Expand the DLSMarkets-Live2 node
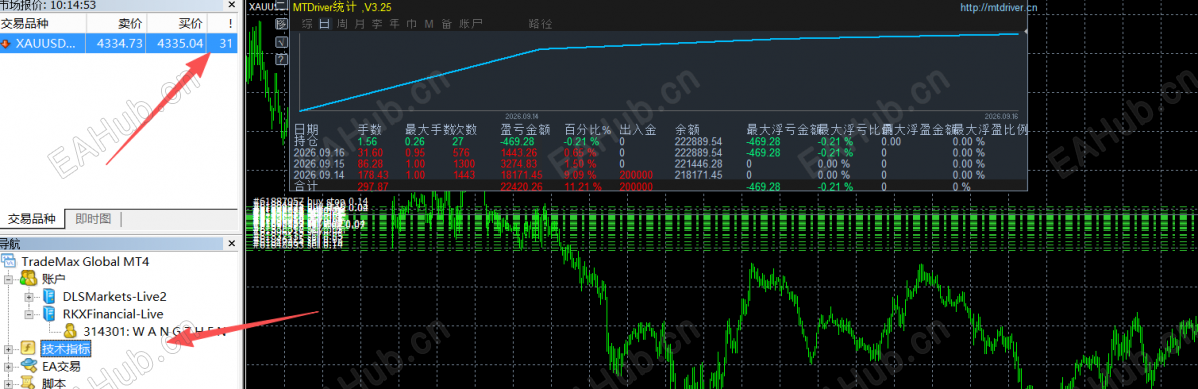This screenshot has width=1198, height=389. tap(29, 297)
